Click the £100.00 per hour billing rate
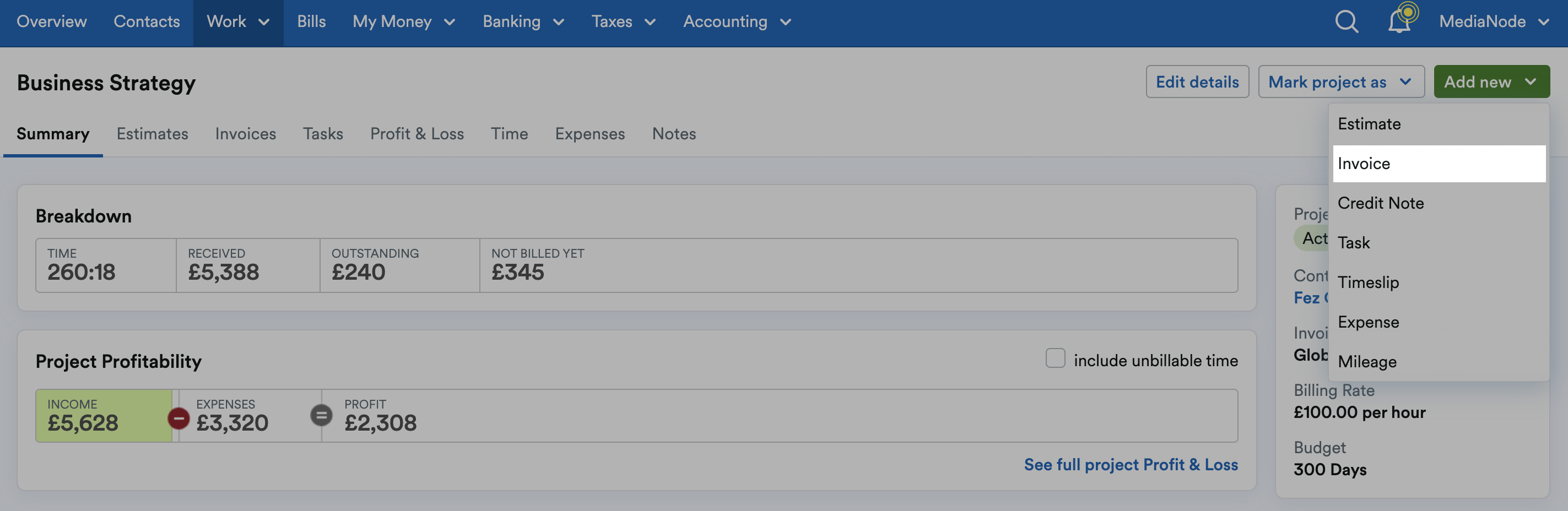Screen dimensions: 1568x511 1359,412
